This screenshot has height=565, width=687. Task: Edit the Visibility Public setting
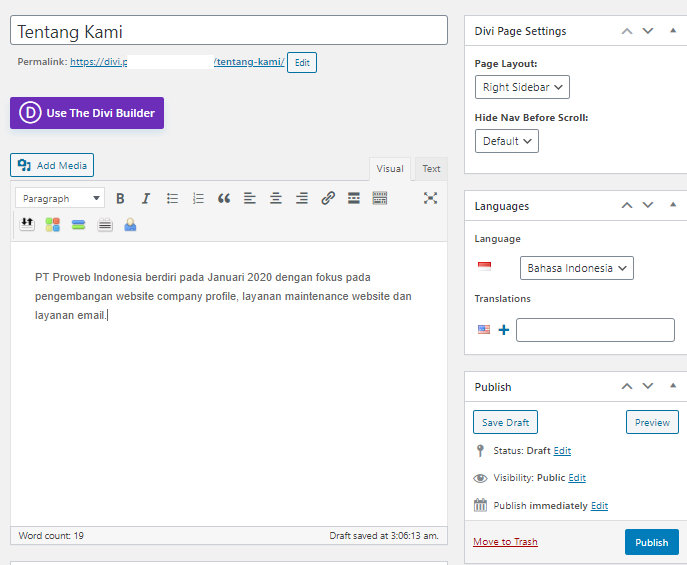tap(577, 478)
